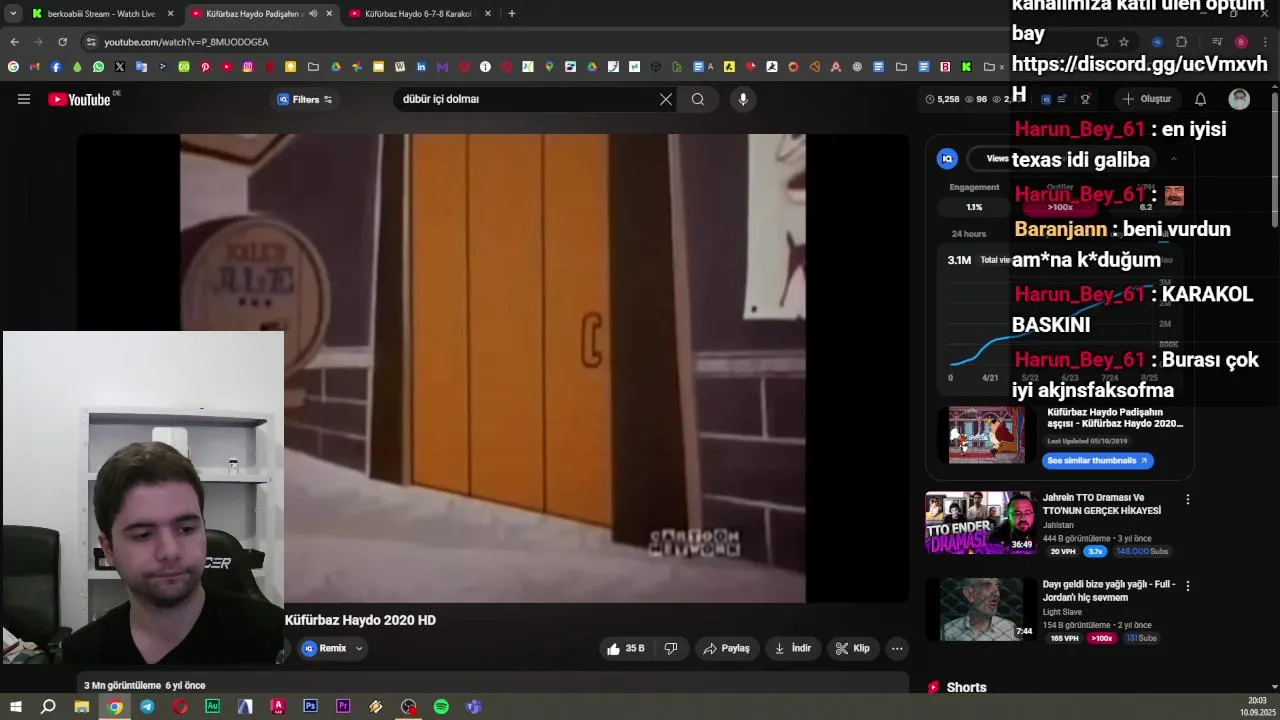Open options for Jahrein TTO video

pyautogui.click(x=1187, y=499)
